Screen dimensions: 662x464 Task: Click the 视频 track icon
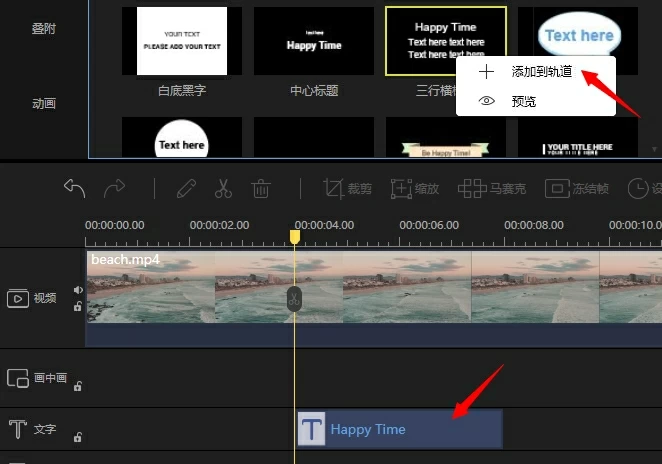pyautogui.click(x=18, y=298)
